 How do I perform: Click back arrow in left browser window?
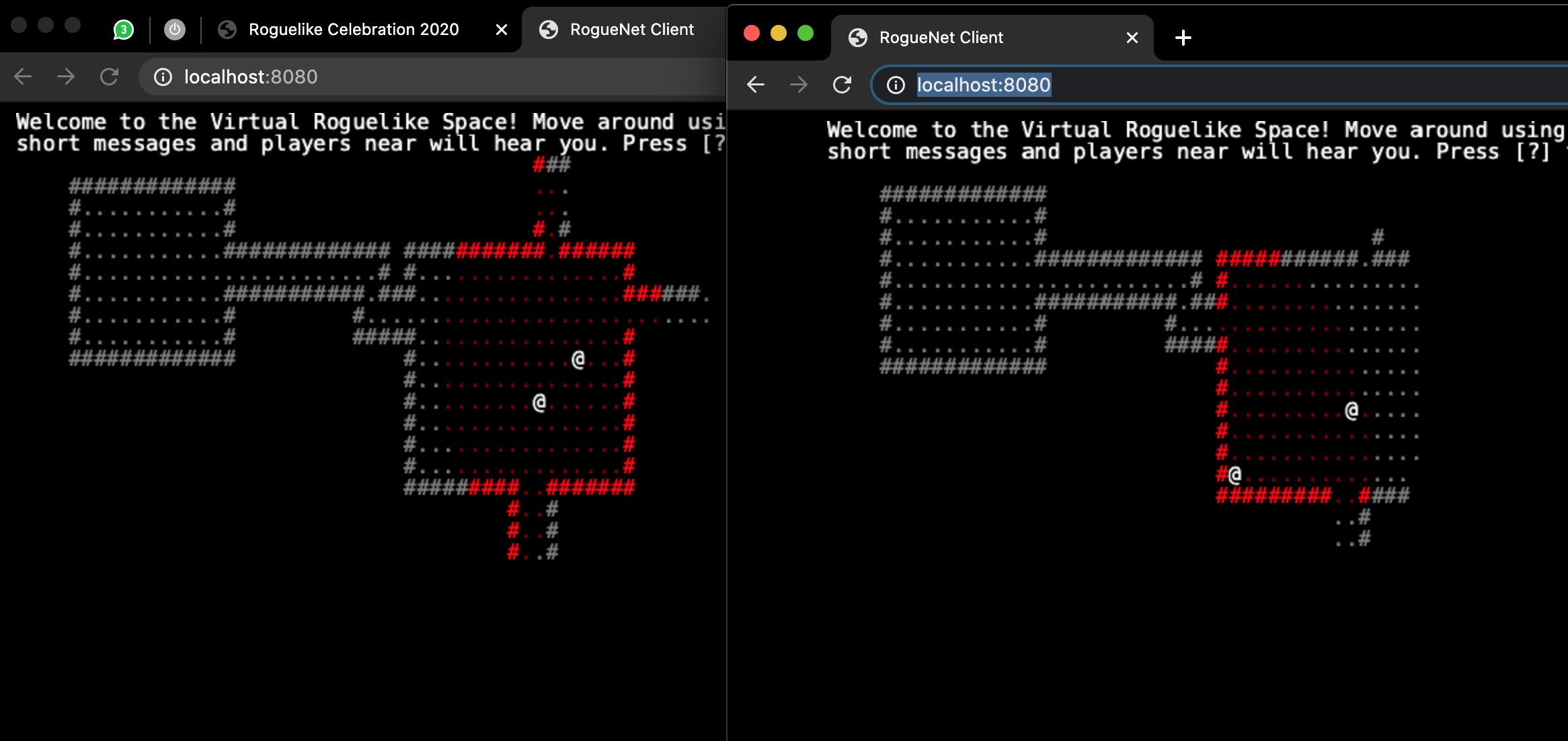(23, 77)
